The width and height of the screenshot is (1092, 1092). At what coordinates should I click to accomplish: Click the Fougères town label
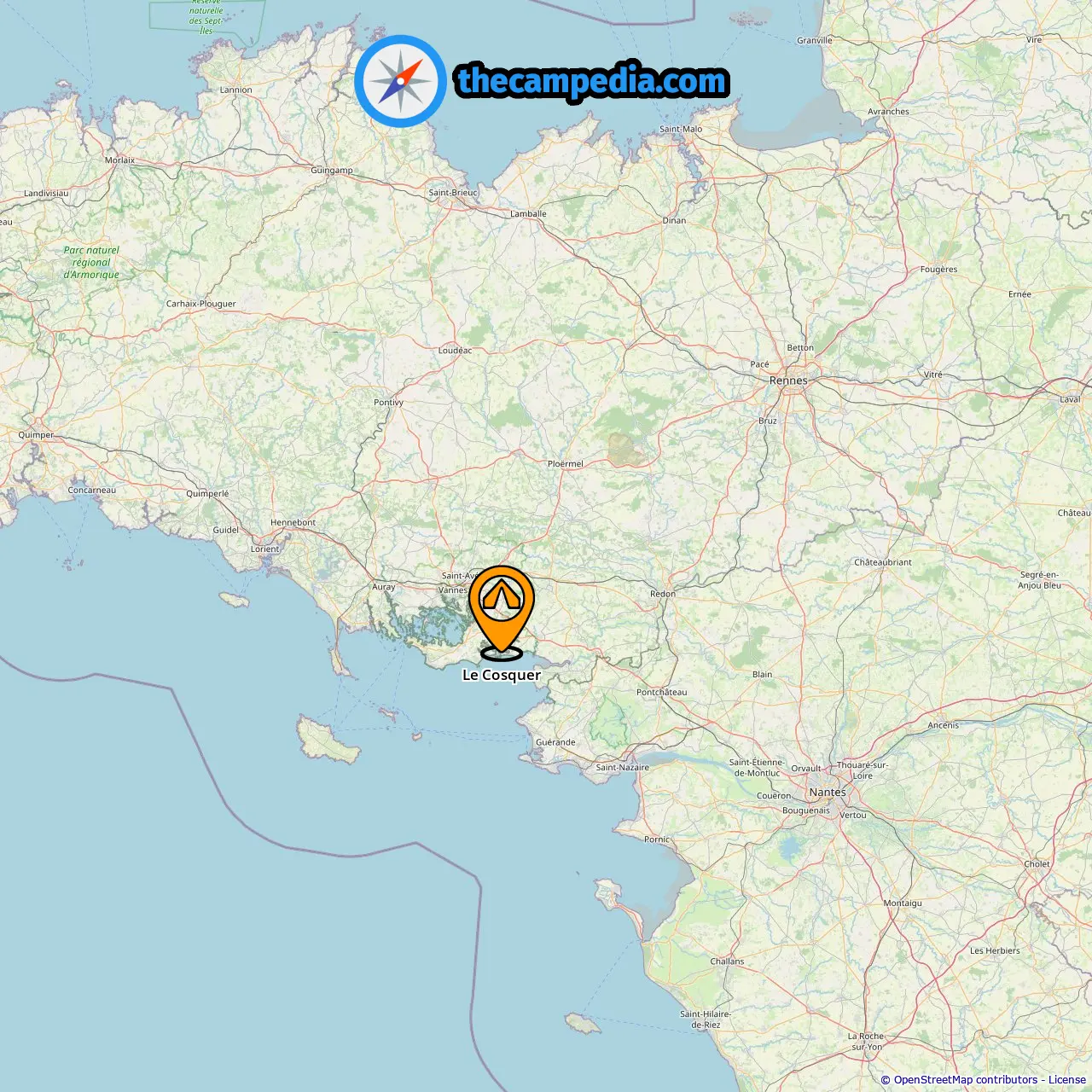(x=938, y=270)
